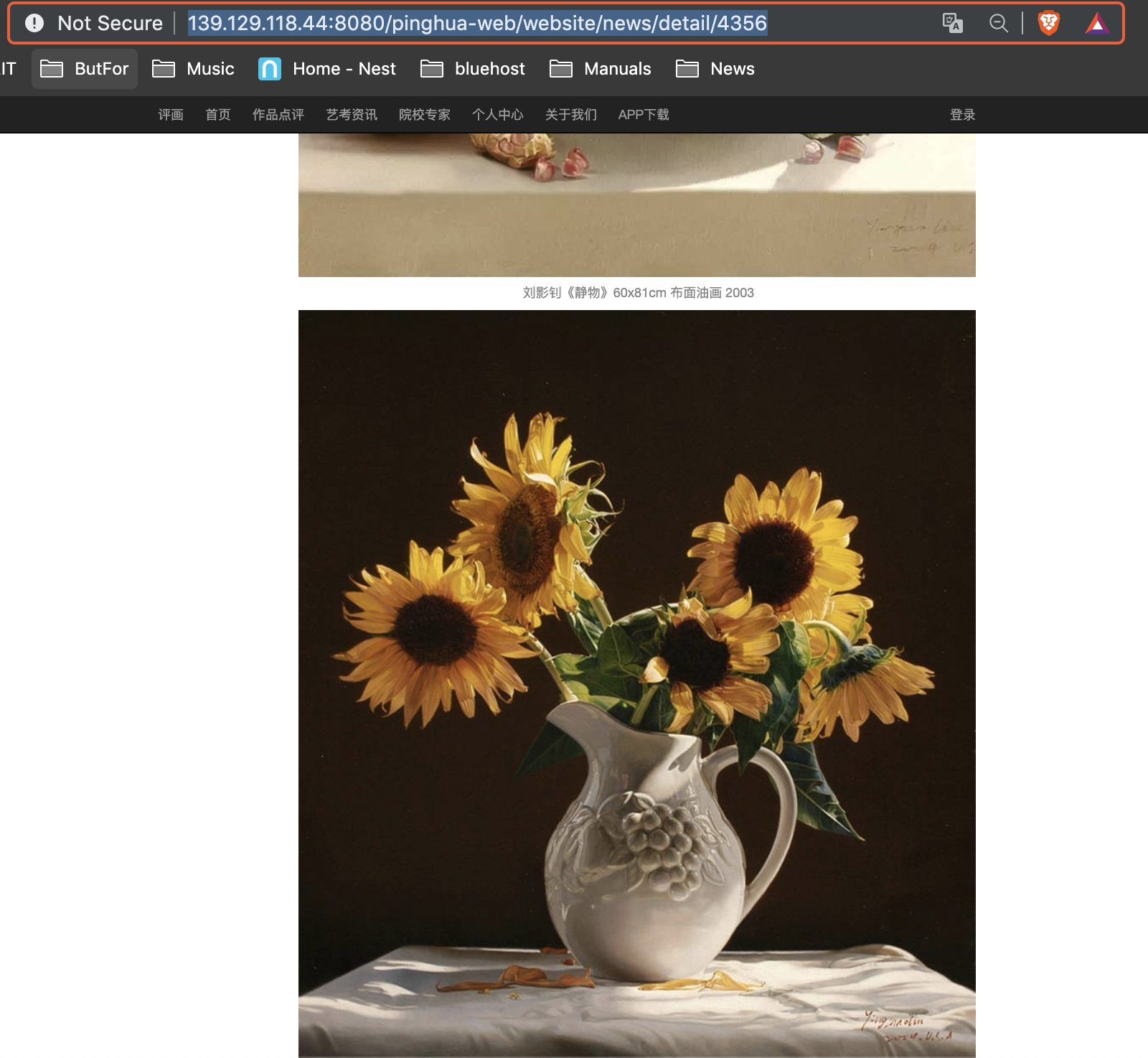Open the Manuals bookmarks folder
The height and width of the screenshot is (1058, 1148).
tap(601, 69)
